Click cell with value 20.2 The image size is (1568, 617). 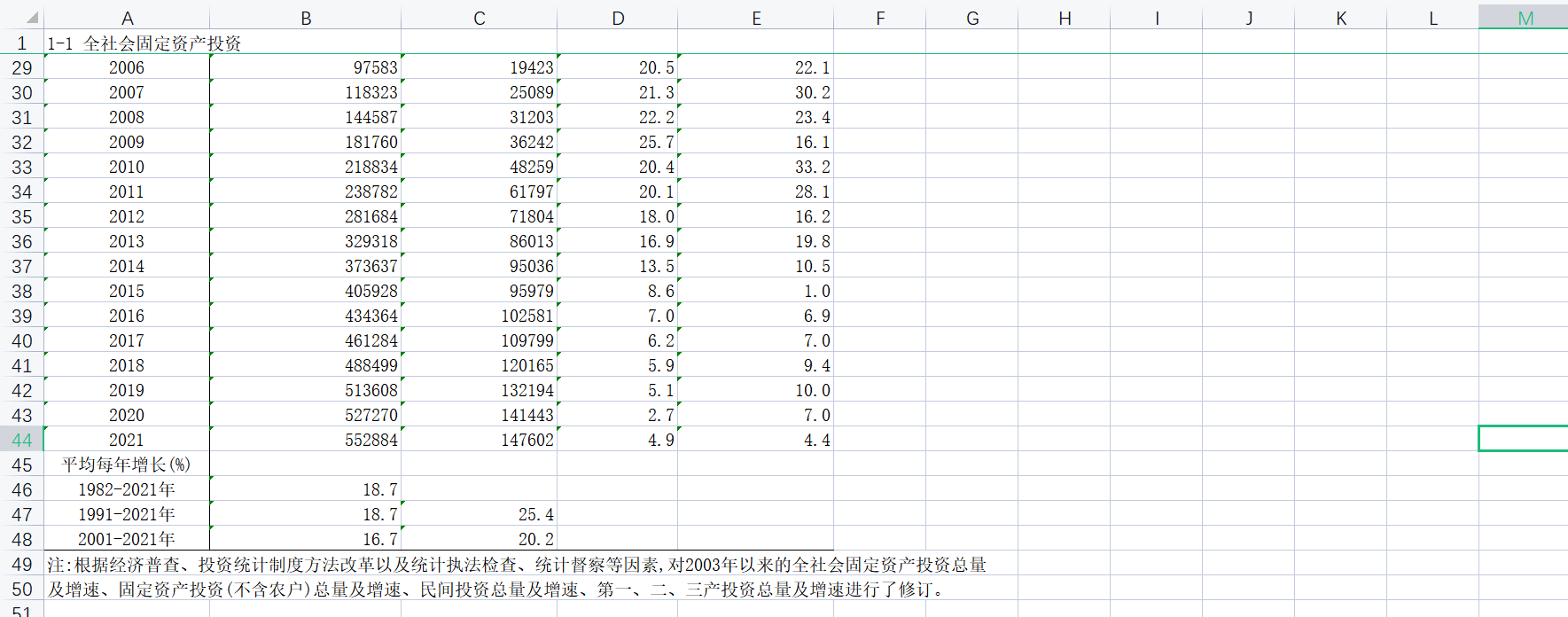click(480, 539)
